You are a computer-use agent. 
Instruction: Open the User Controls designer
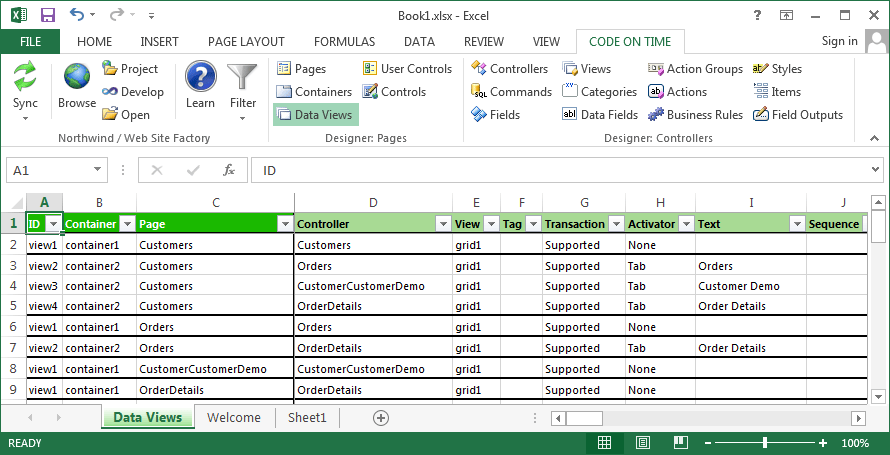[408, 69]
